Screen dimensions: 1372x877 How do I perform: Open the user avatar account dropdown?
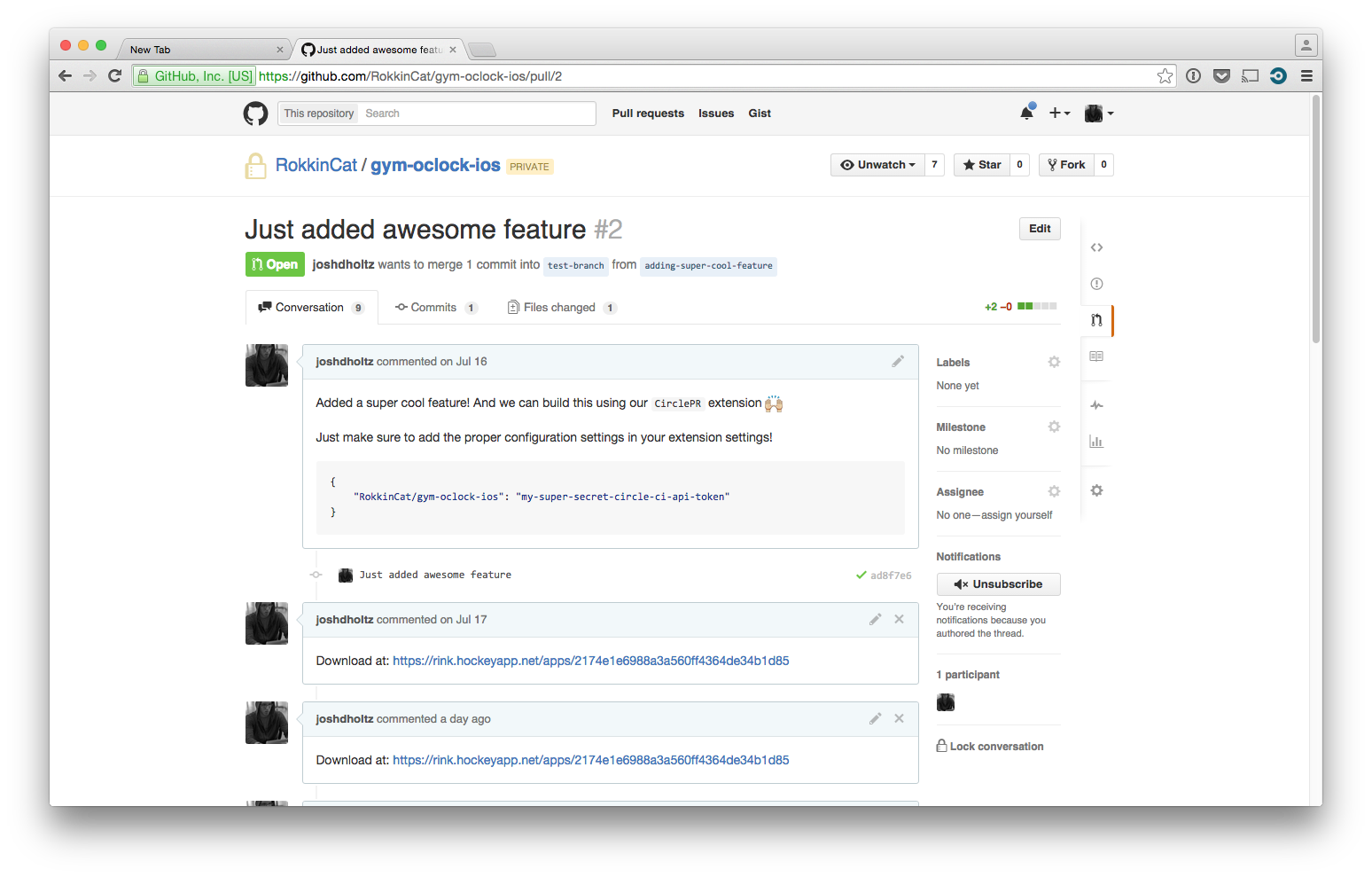[1099, 113]
